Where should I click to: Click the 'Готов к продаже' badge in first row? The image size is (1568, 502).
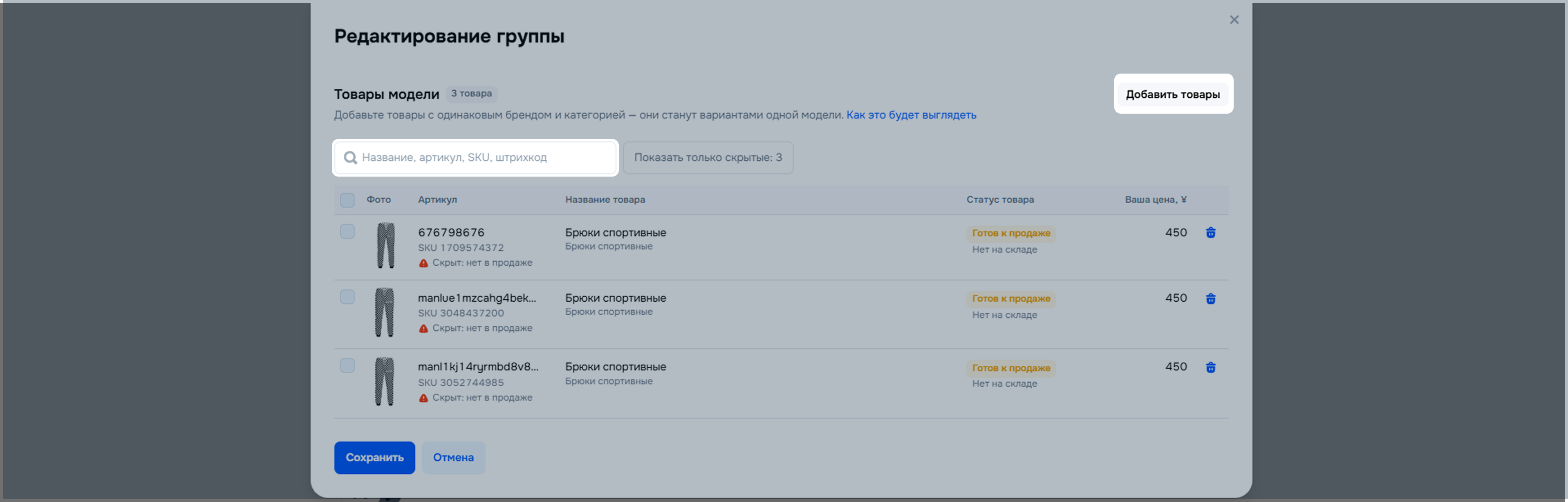pos(1010,233)
